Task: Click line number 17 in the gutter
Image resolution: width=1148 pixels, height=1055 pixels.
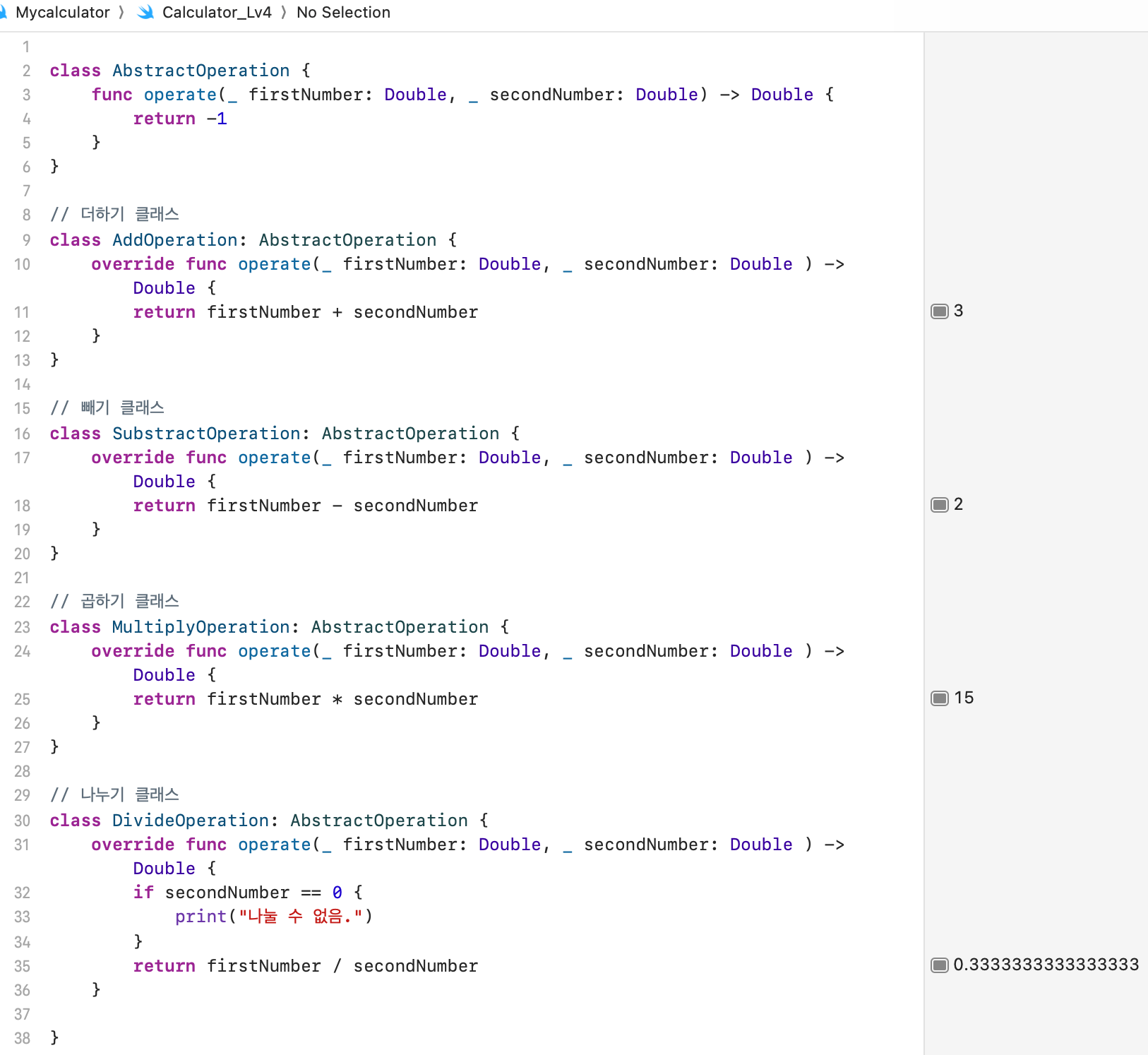Action: (23, 458)
